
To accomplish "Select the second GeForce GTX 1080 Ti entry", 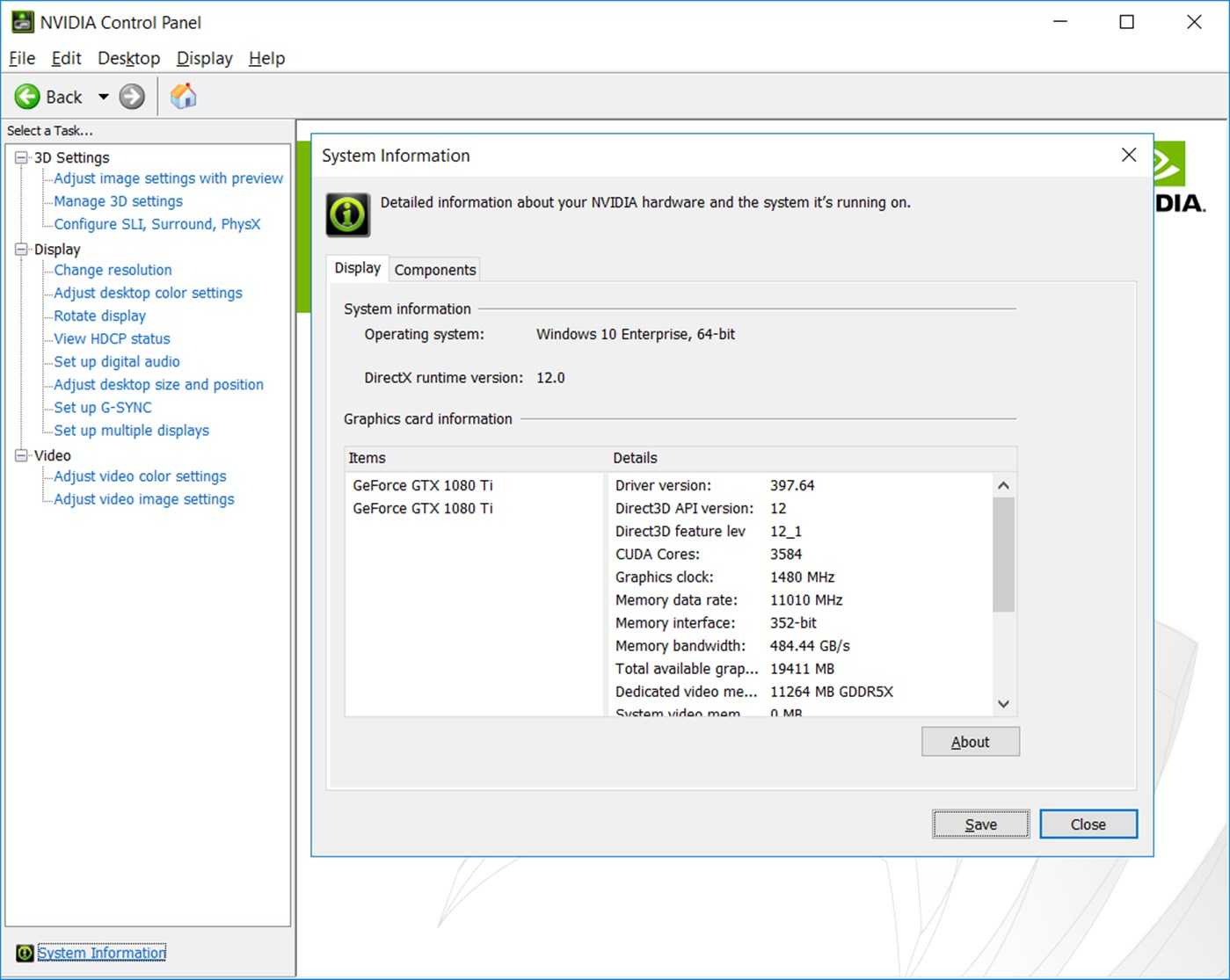I will point(423,508).
